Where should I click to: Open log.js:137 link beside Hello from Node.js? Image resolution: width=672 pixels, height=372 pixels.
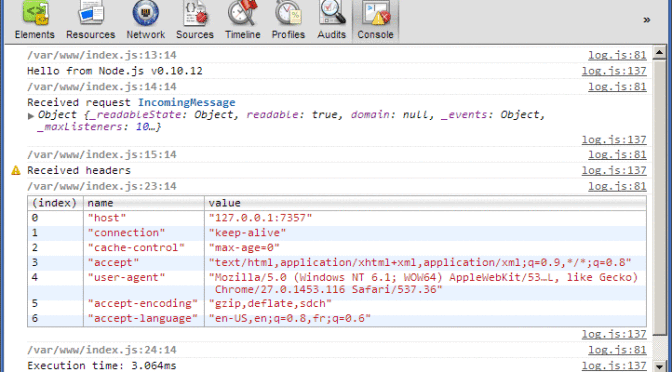pos(614,71)
